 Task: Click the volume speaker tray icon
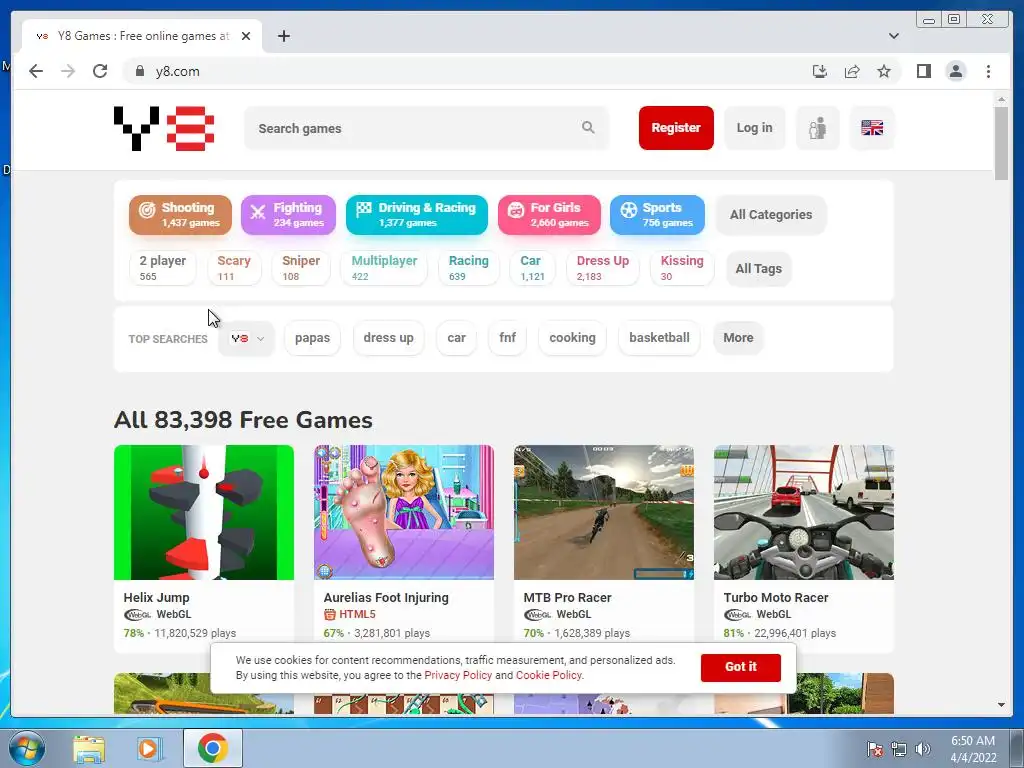923,749
